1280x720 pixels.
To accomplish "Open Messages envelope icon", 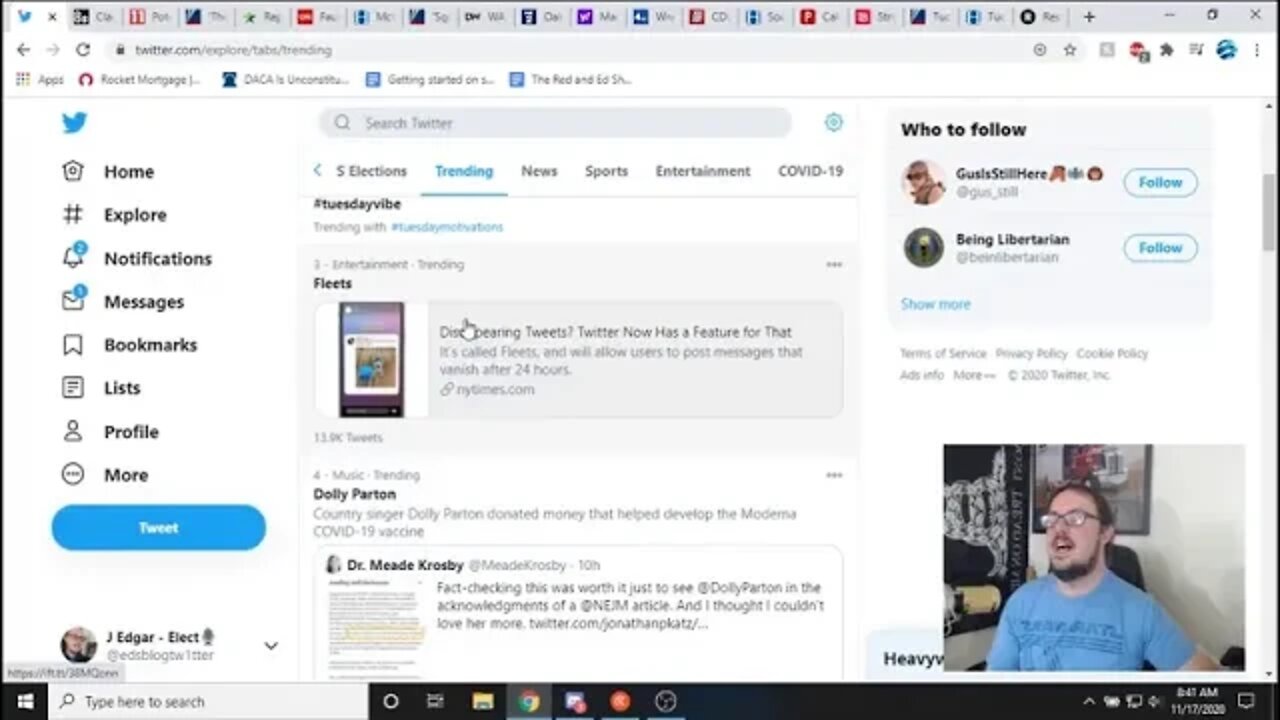I will [73, 300].
